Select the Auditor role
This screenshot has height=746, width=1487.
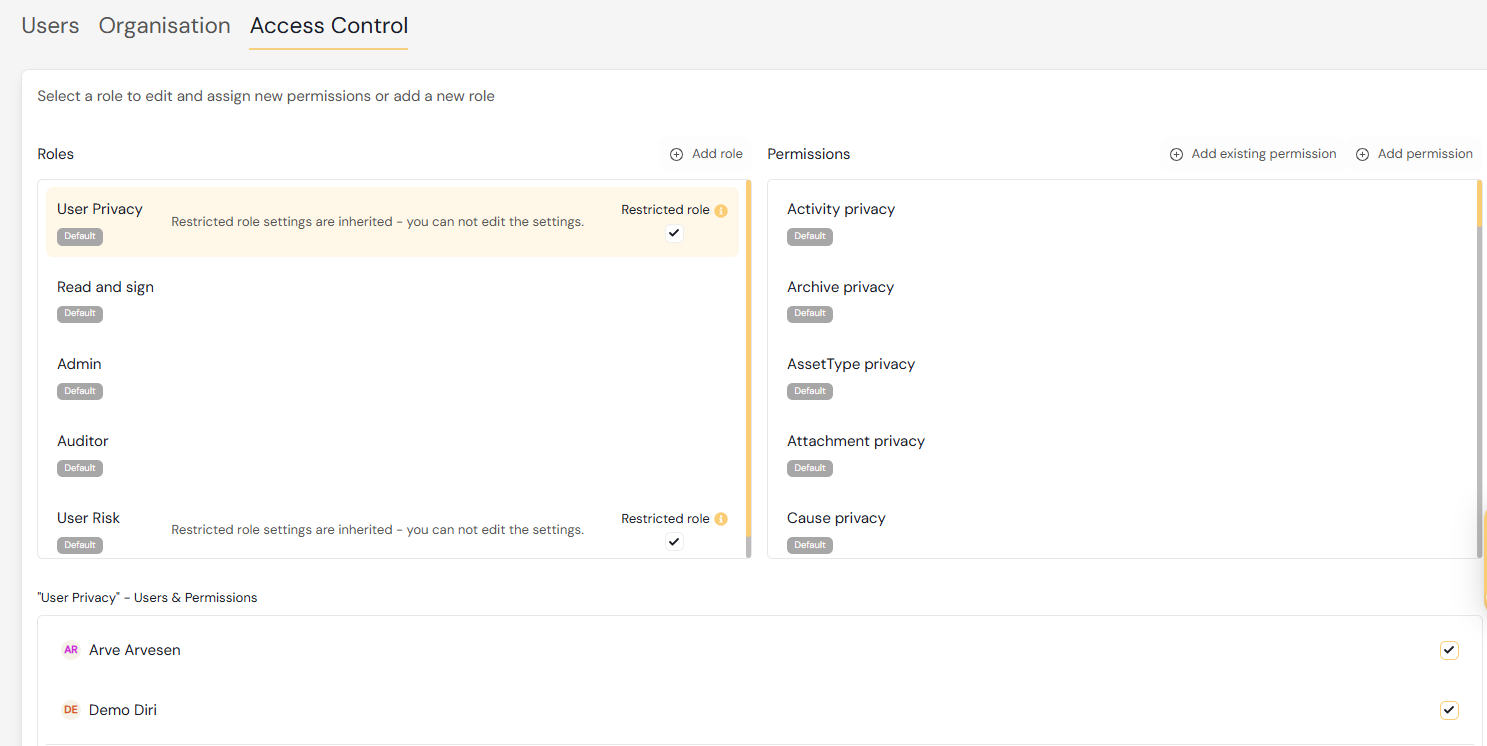click(x=83, y=442)
